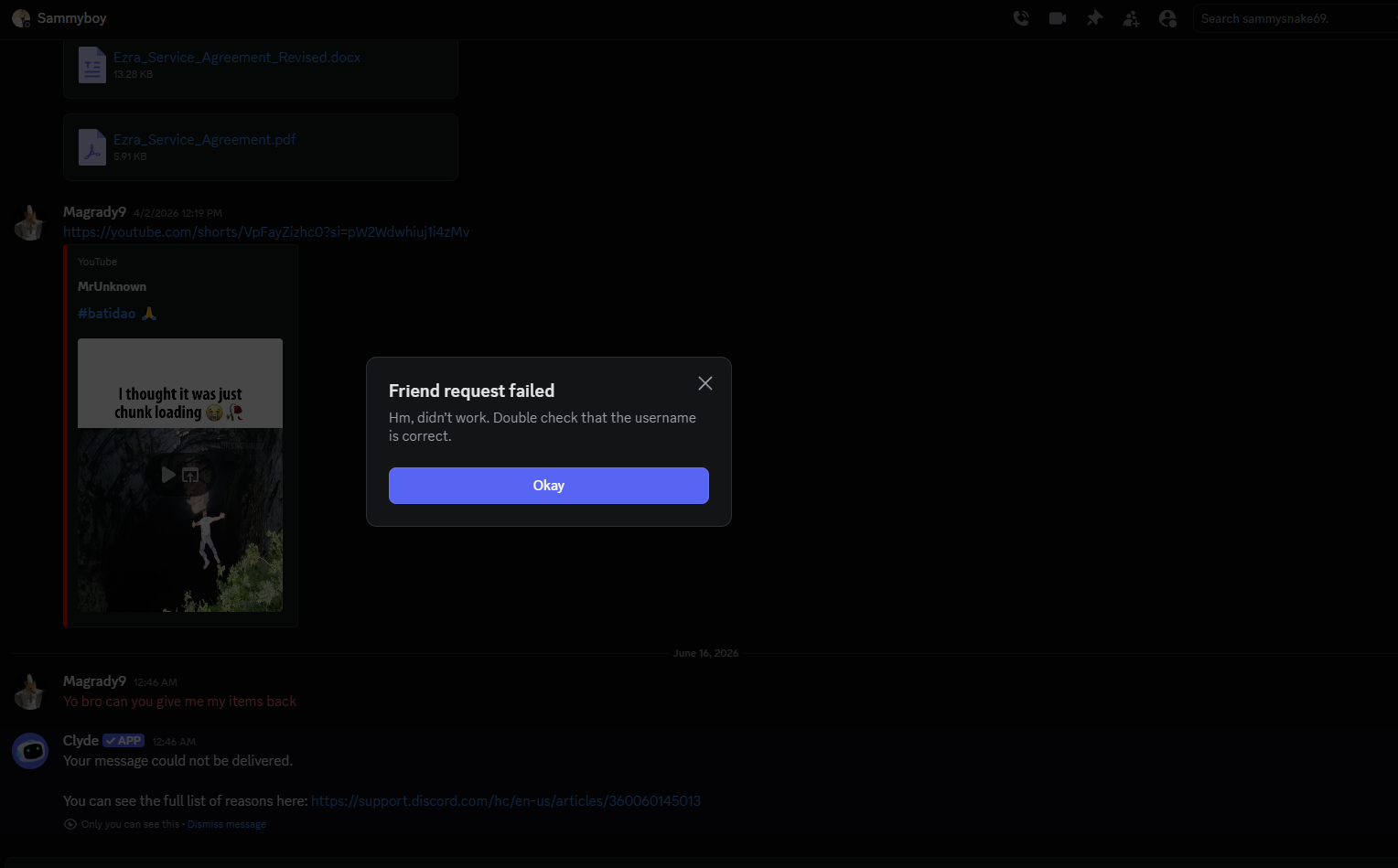Image resolution: width=1398 pixels, height=868 pixels.
Task: Click the docx document file icon
Action: [91, 65]
